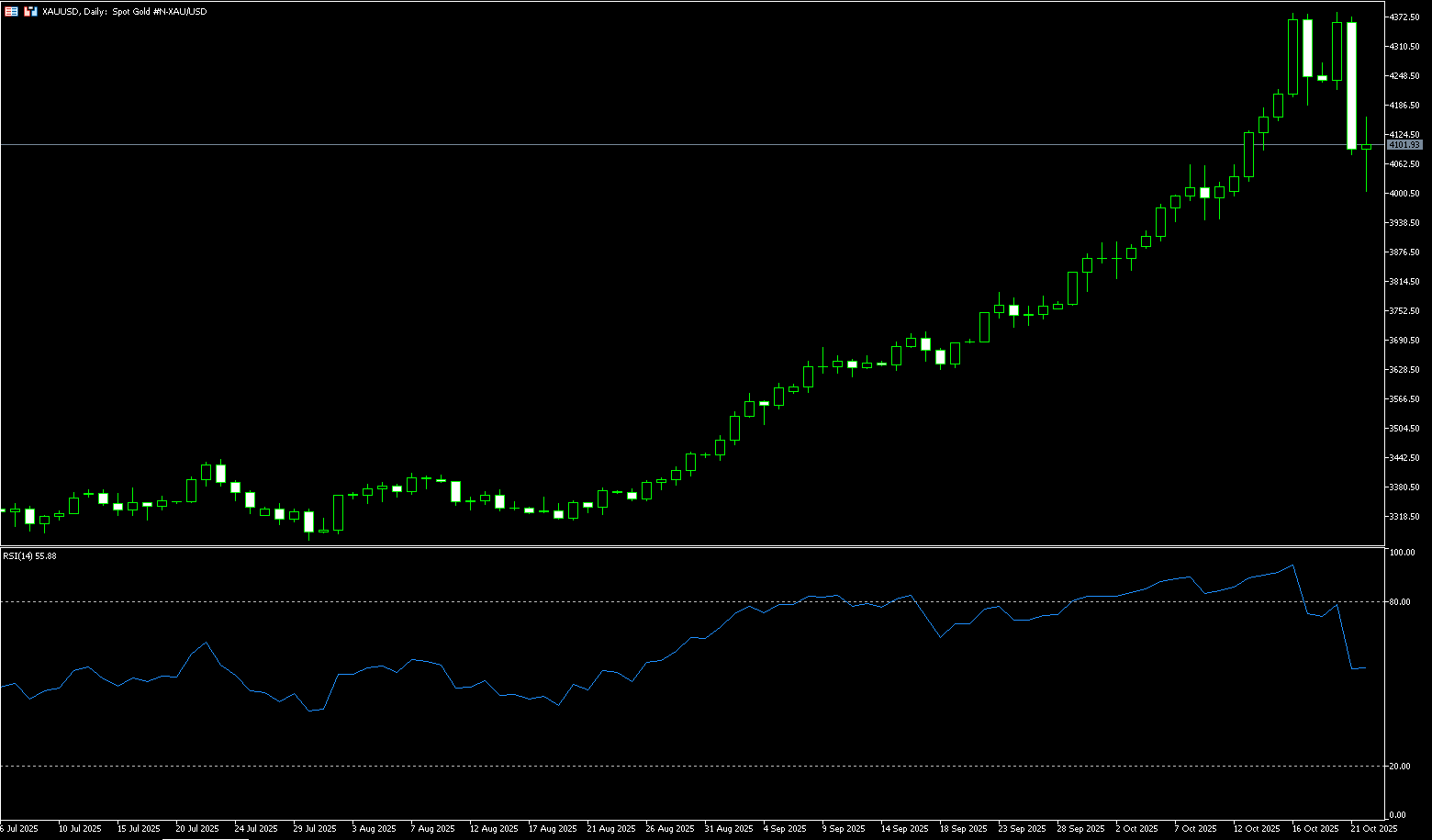Click the RSI line peak near 16 Oct
1432x840 pixels.
1292,566
